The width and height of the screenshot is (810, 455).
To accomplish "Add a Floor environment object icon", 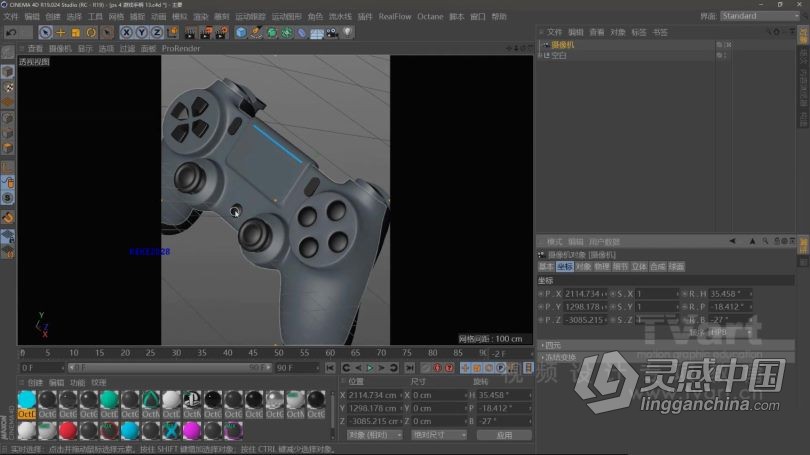I will (x=317, y=33).
